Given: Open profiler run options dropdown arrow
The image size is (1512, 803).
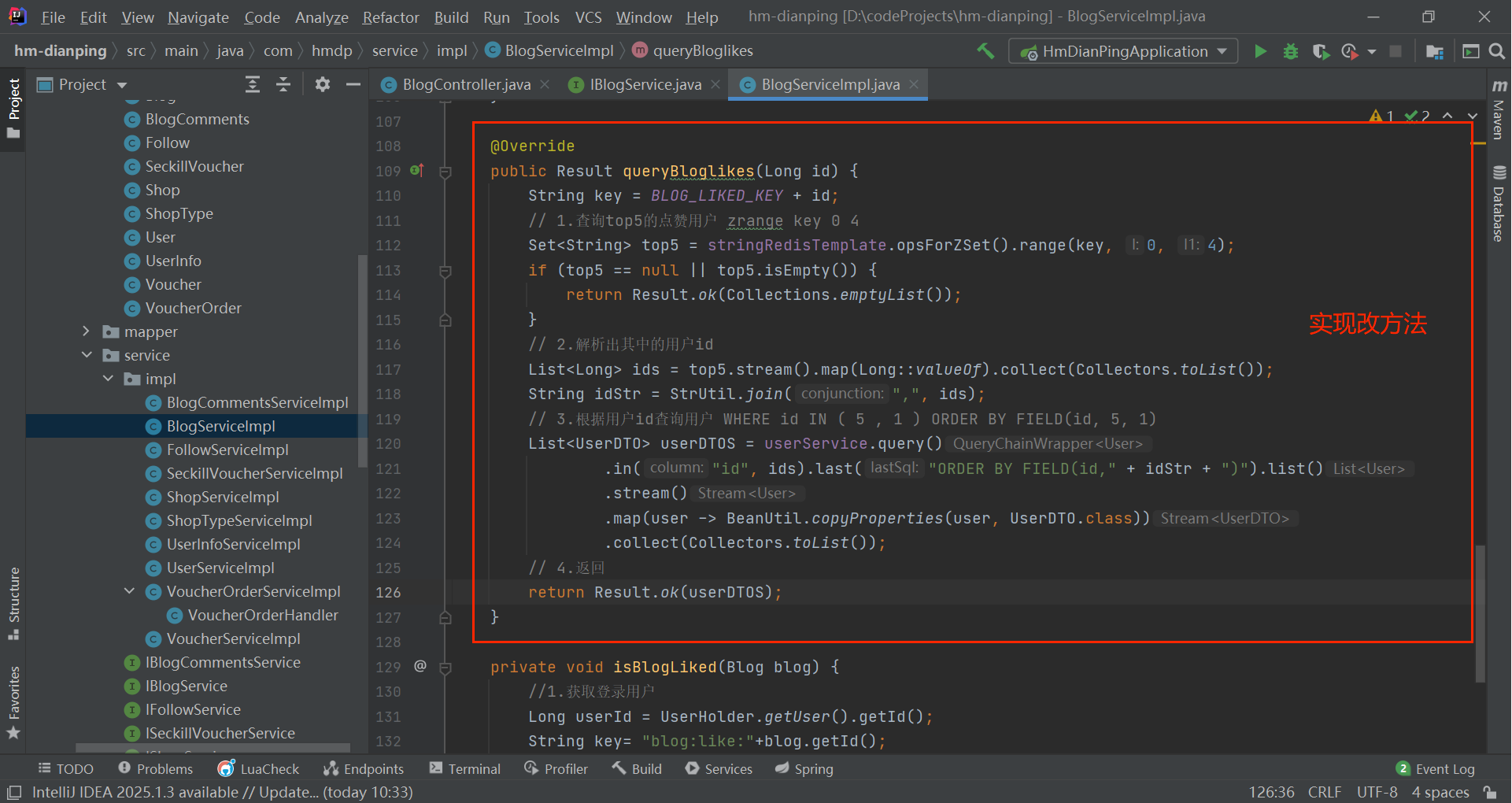Looking at the screenshot, I should click(1372, 51).
